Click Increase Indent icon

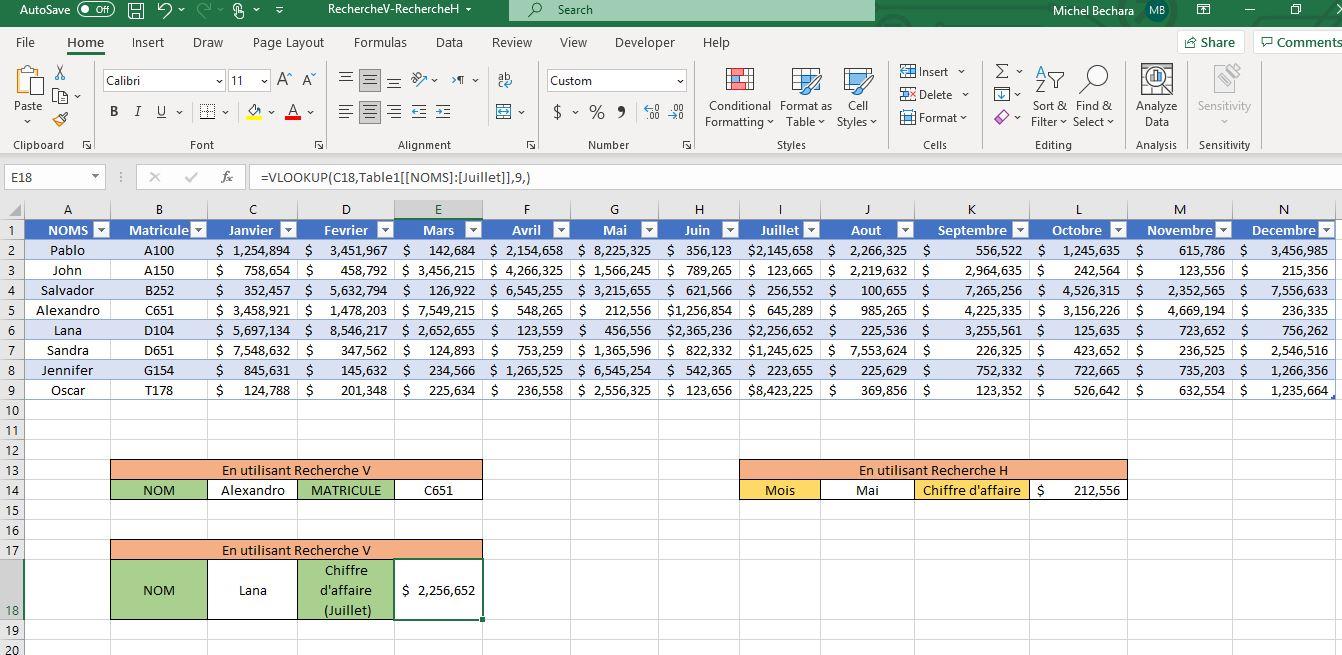[443, 112]
